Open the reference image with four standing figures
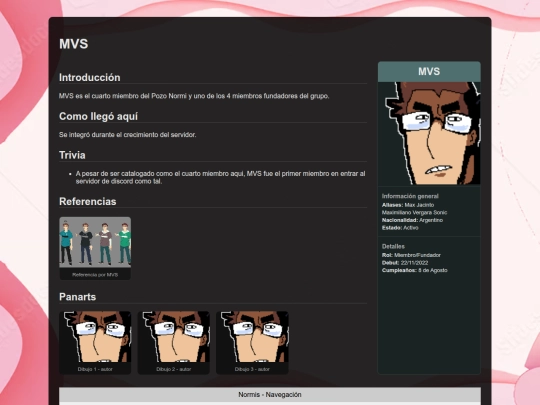Screen dimensions: 540x405 (x=95, y=242)
